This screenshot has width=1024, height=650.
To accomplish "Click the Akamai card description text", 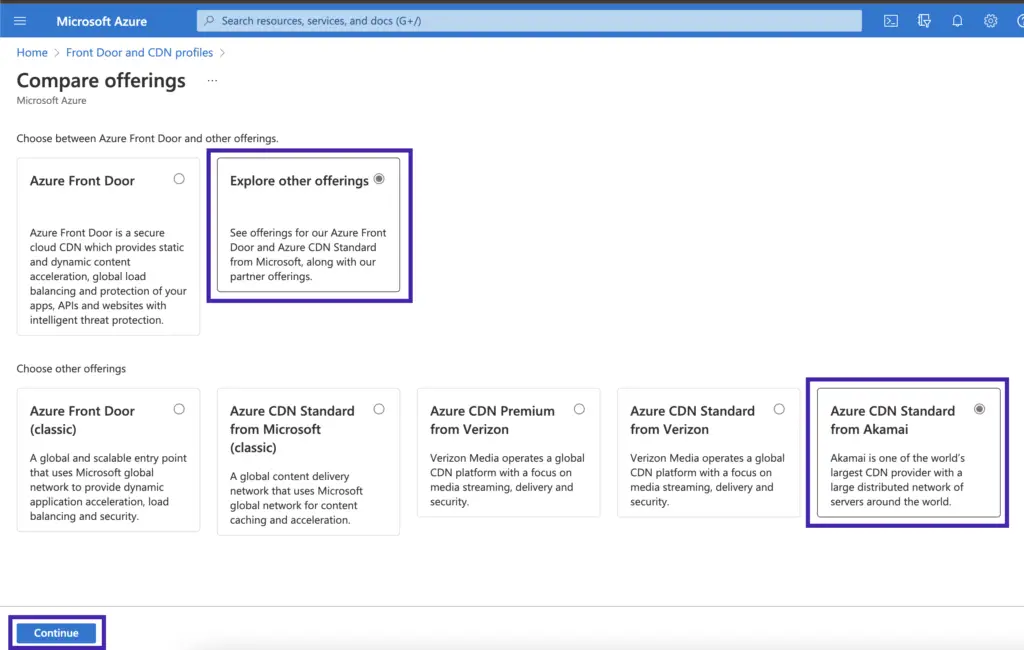I will [x=897, y=480].
